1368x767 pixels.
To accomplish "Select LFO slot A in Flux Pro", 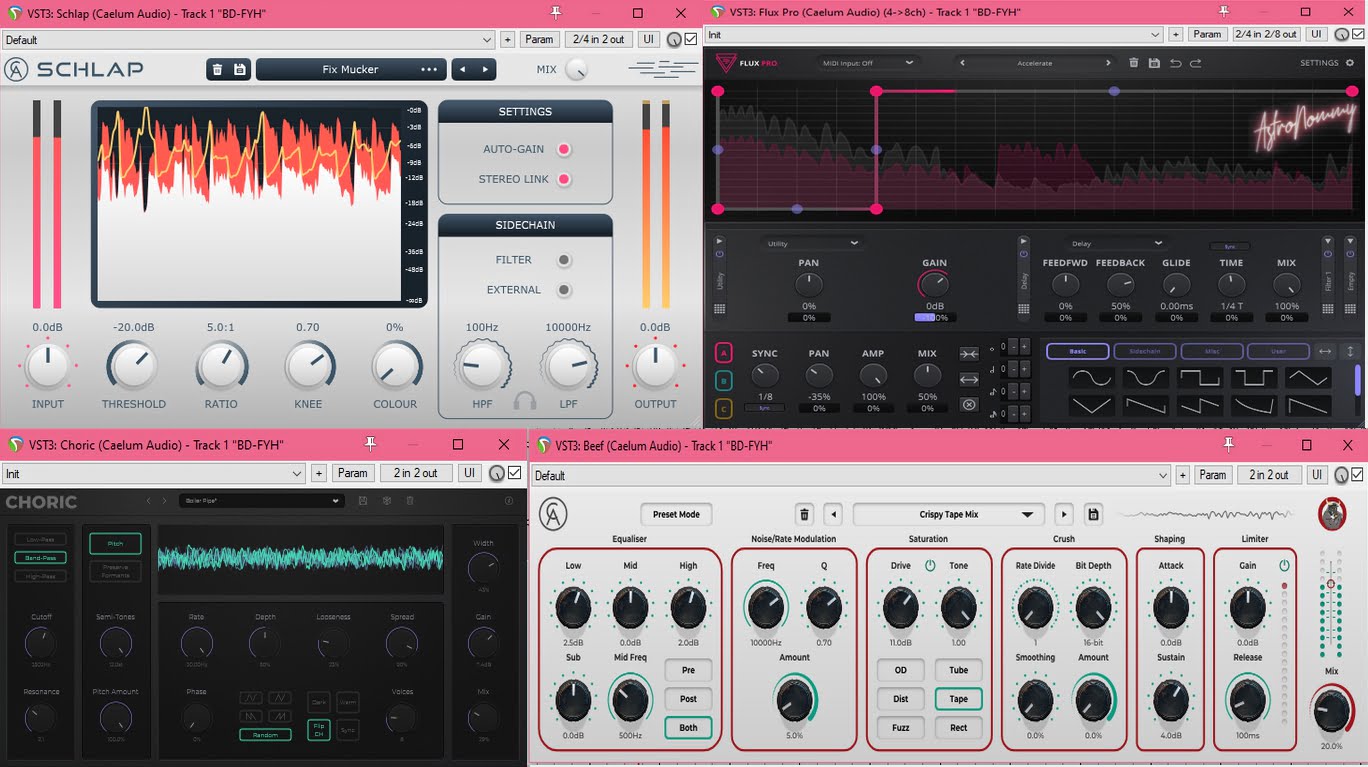I will (x=724, y=351).
